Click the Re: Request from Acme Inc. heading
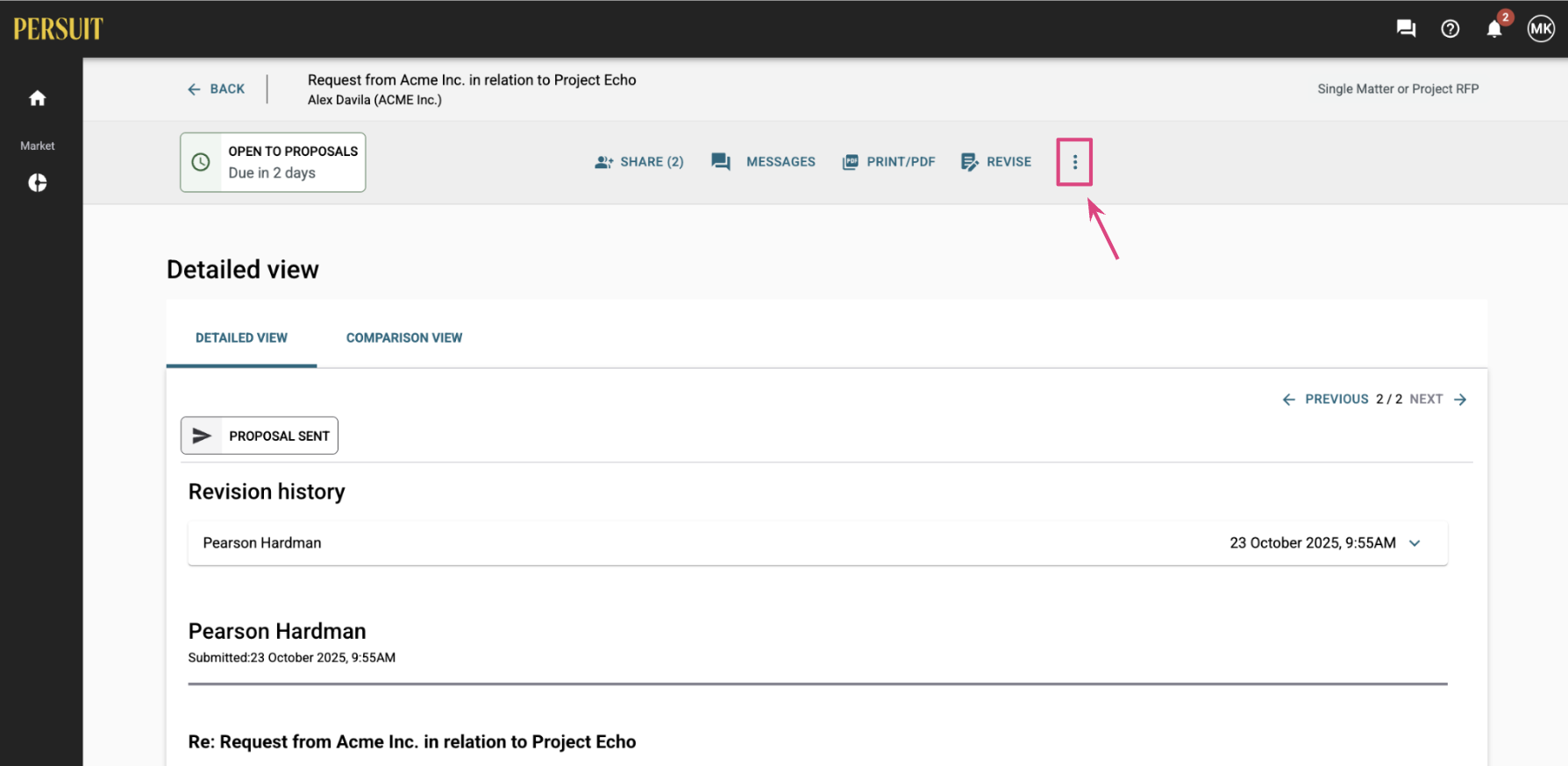 (412, 742)
